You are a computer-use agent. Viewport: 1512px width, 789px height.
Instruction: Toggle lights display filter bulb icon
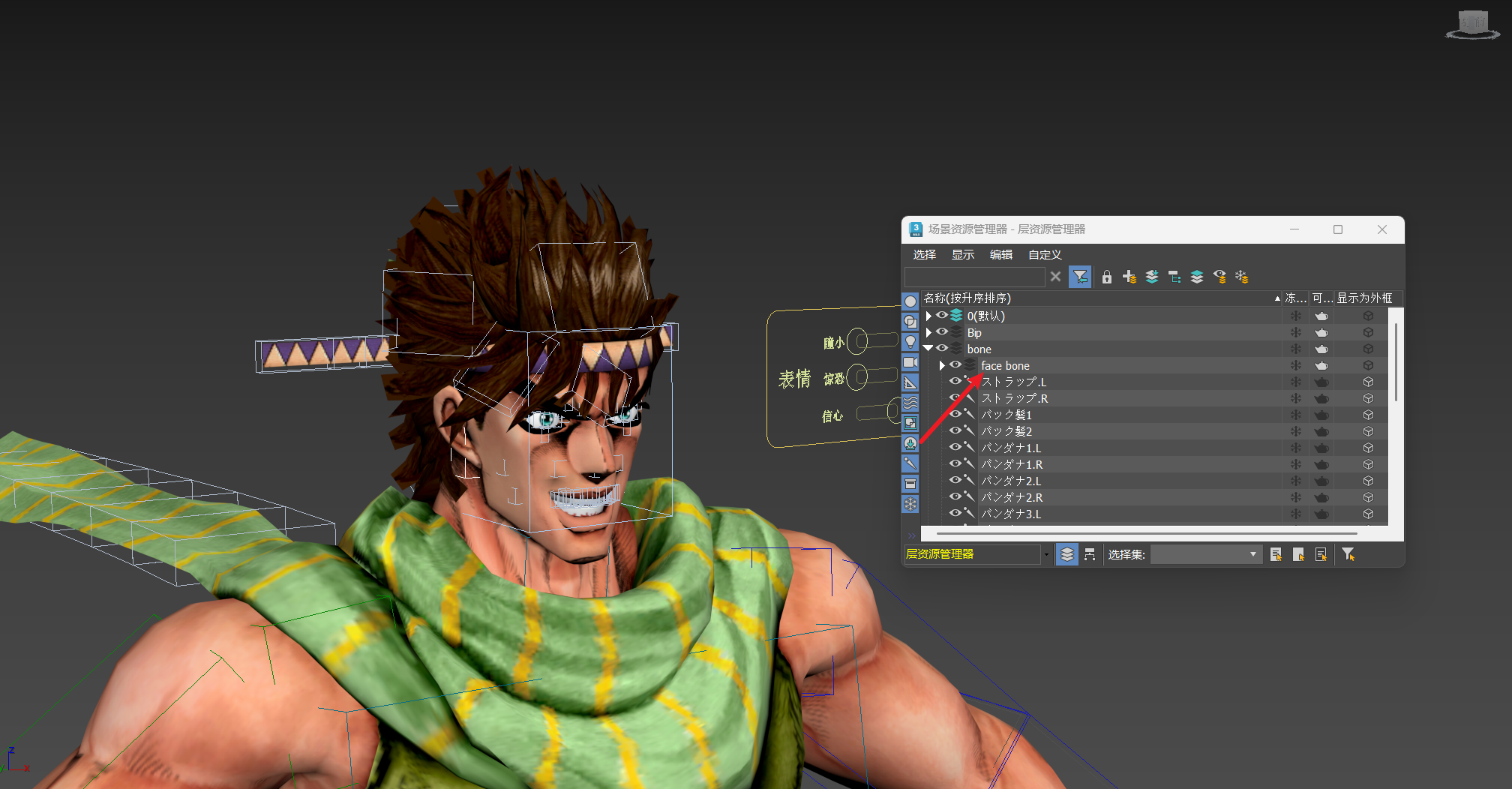[x=910, y=342]
